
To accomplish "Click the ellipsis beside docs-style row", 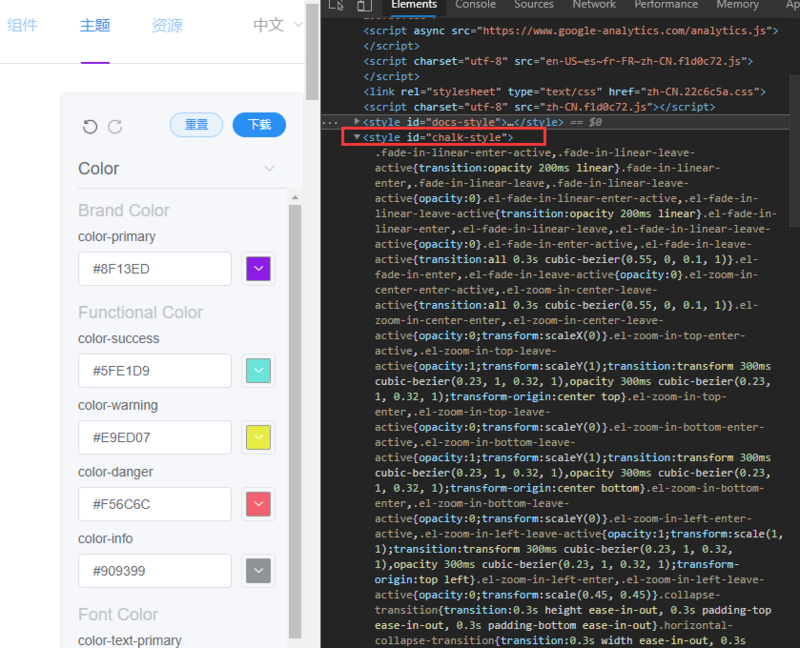I will pos(330,122).
